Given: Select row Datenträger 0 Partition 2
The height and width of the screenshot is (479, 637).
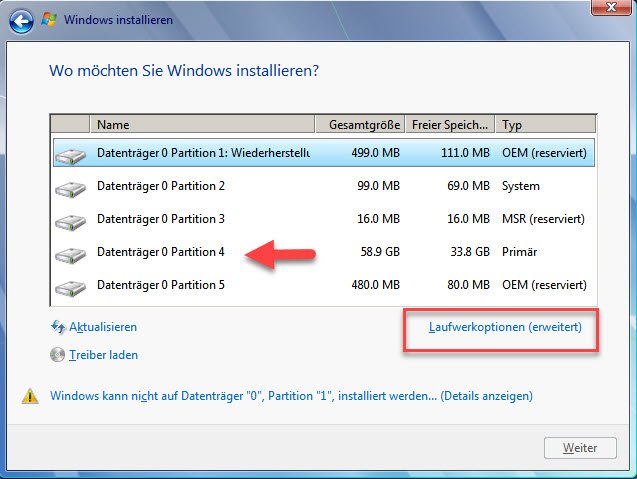Looking at the screenshot, I should tap(324, 186).
